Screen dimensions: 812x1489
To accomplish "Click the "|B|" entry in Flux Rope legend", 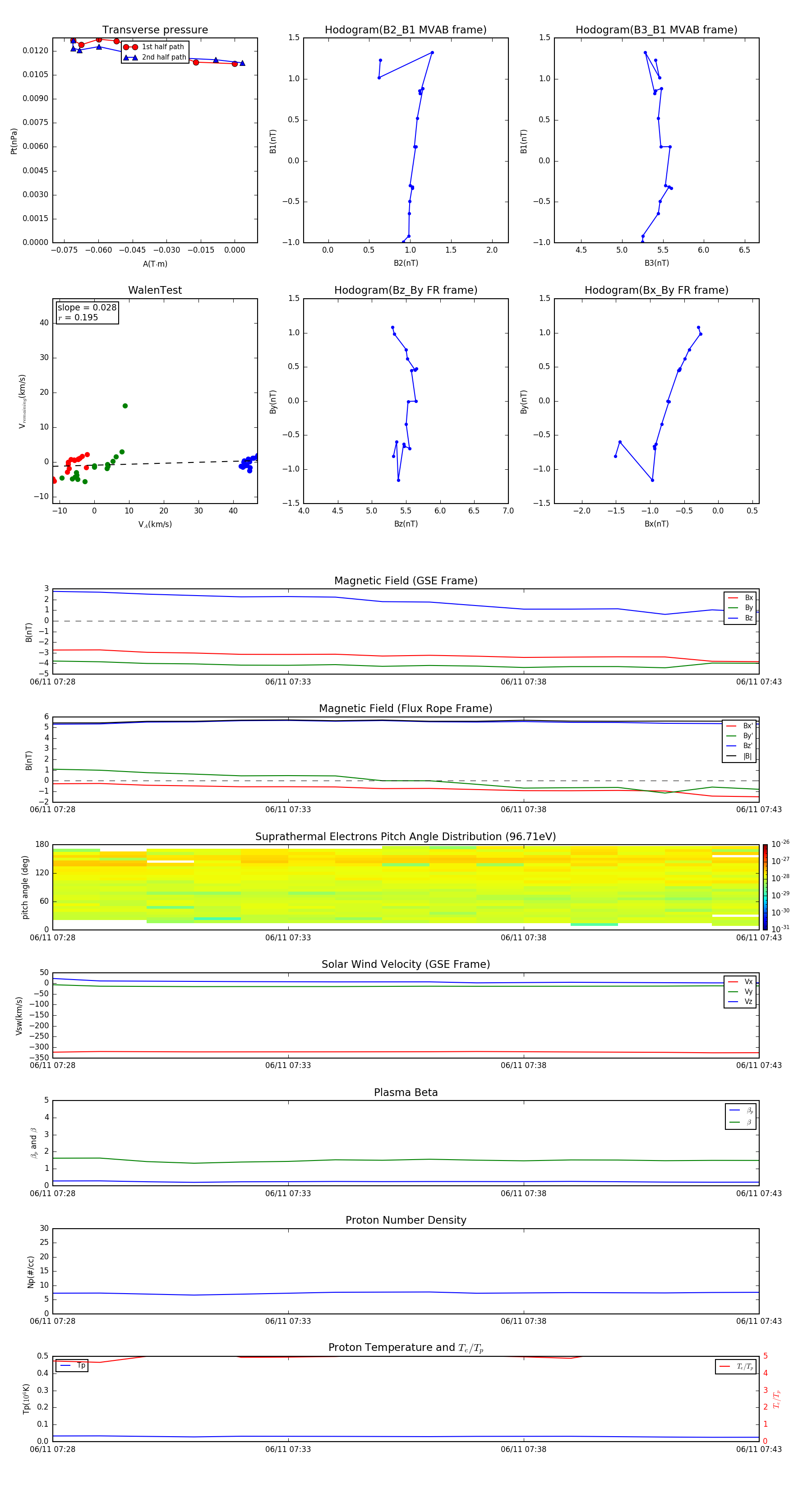I will click(x=740, y=756).
